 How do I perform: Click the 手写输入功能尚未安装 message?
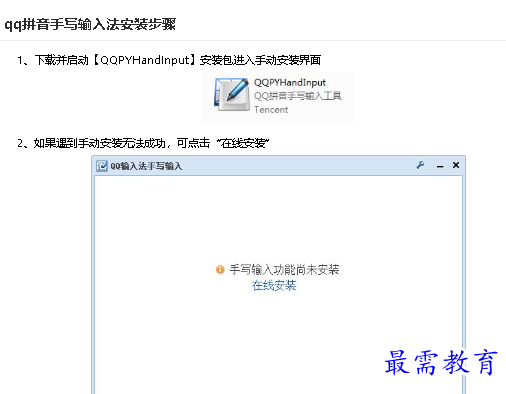[x=284, y=269]
